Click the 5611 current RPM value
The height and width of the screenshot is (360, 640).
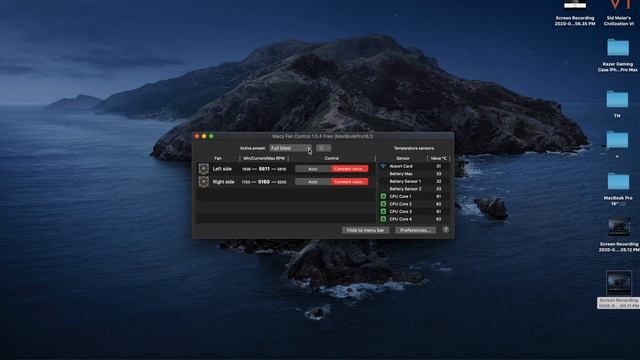tap(264, 169)
